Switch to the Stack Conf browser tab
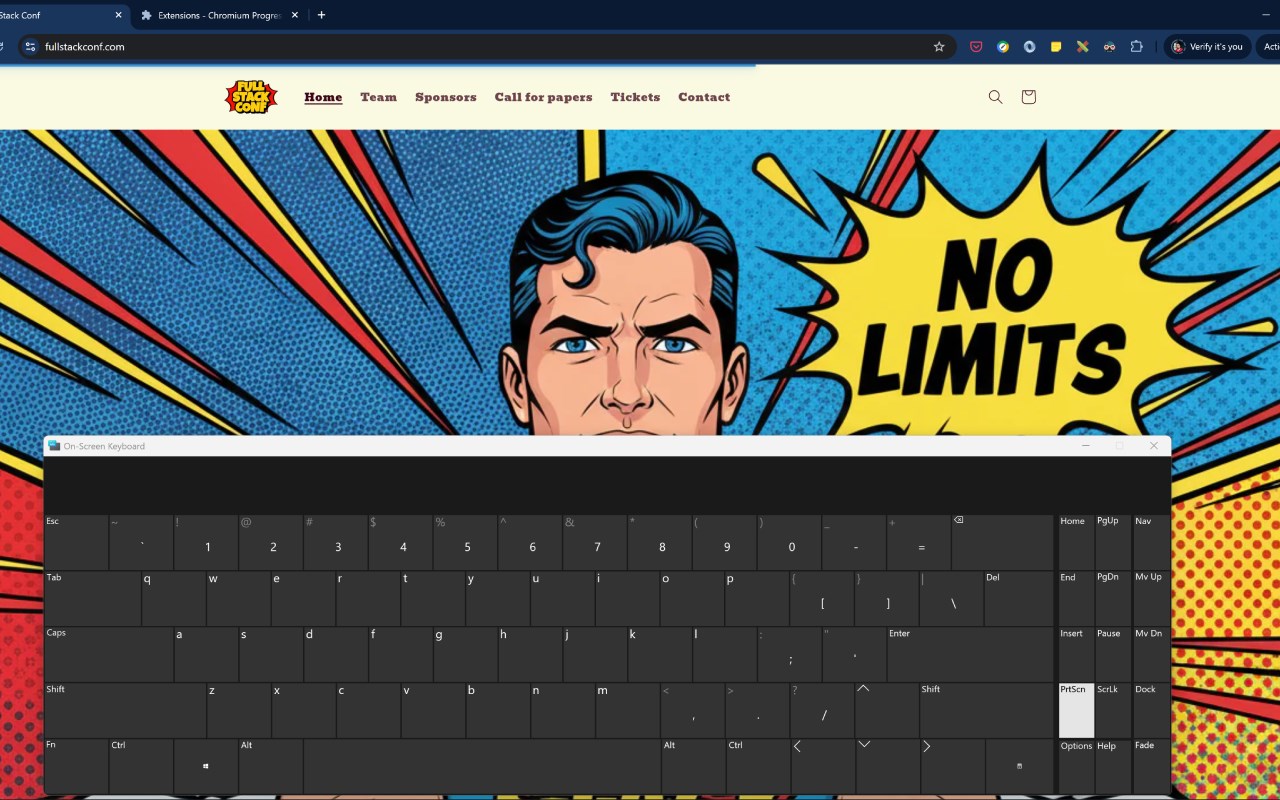The image size is (1280, 800). tap(58, 15)
